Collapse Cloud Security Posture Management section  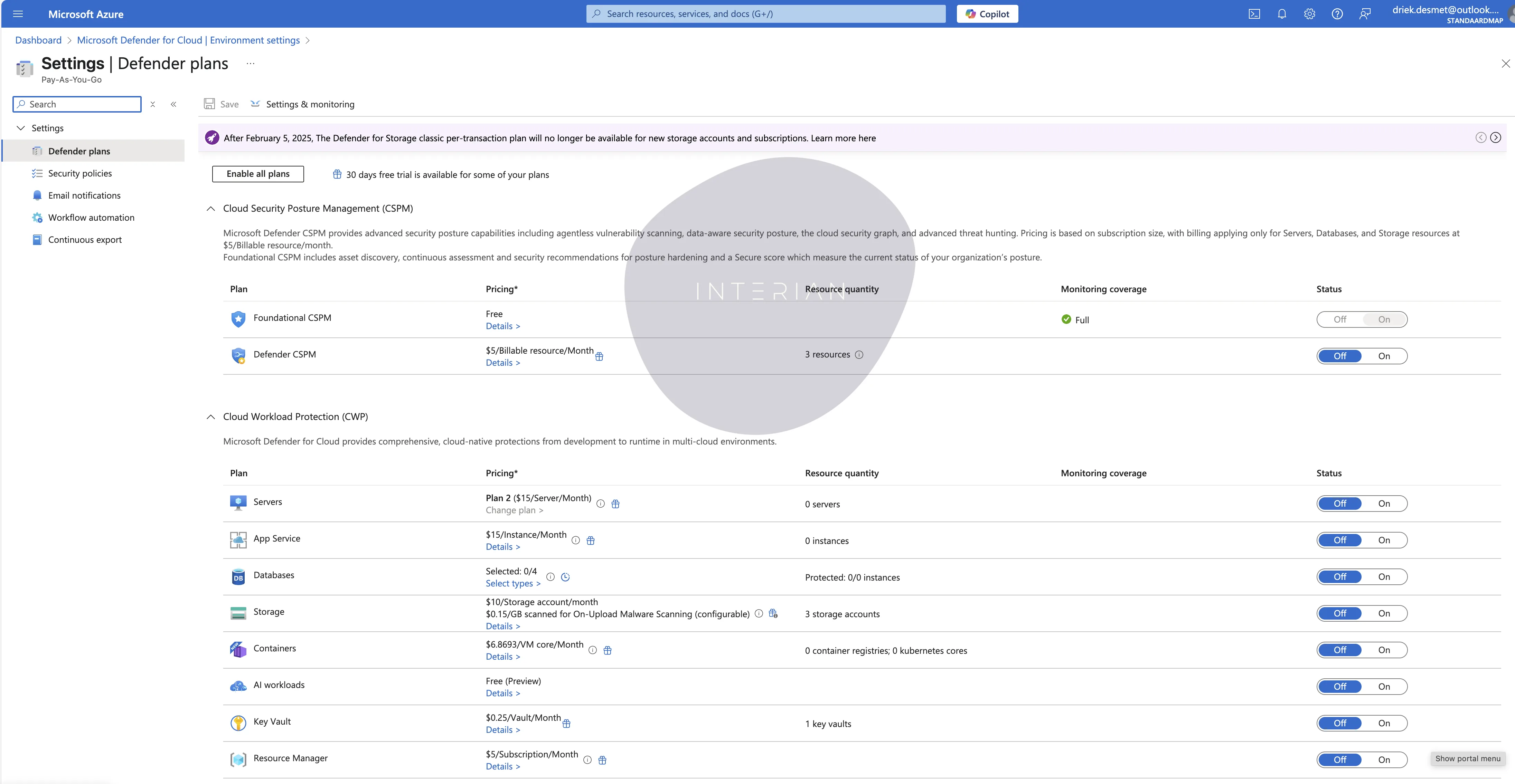point(210,209)
